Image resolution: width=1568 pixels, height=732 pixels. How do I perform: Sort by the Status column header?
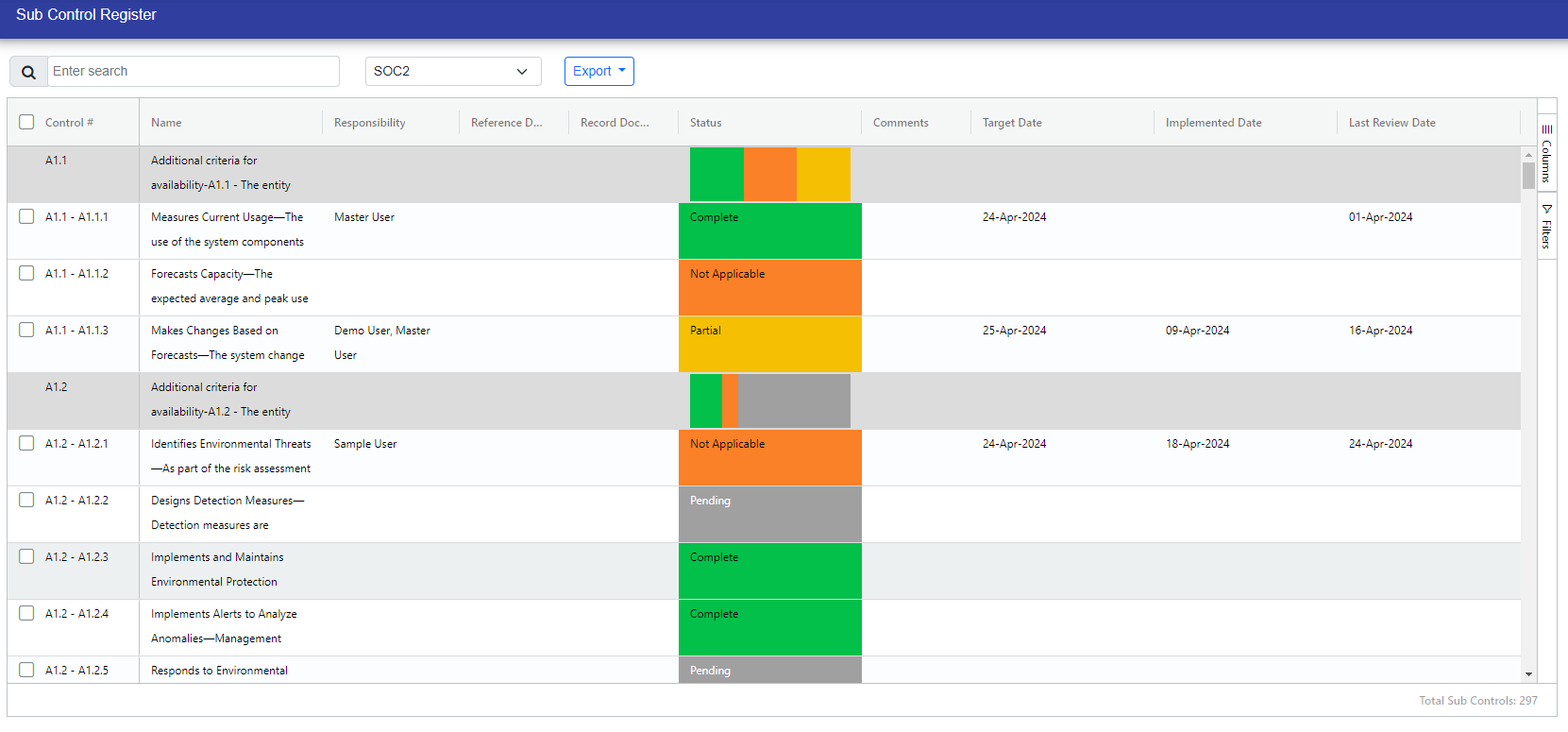706,123
